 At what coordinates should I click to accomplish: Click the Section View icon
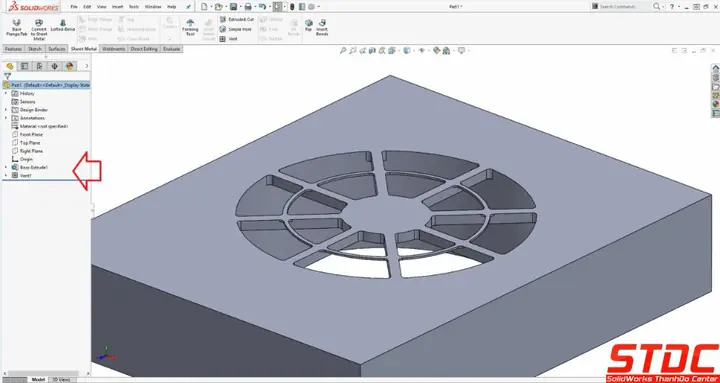click(x=372, y=51)
